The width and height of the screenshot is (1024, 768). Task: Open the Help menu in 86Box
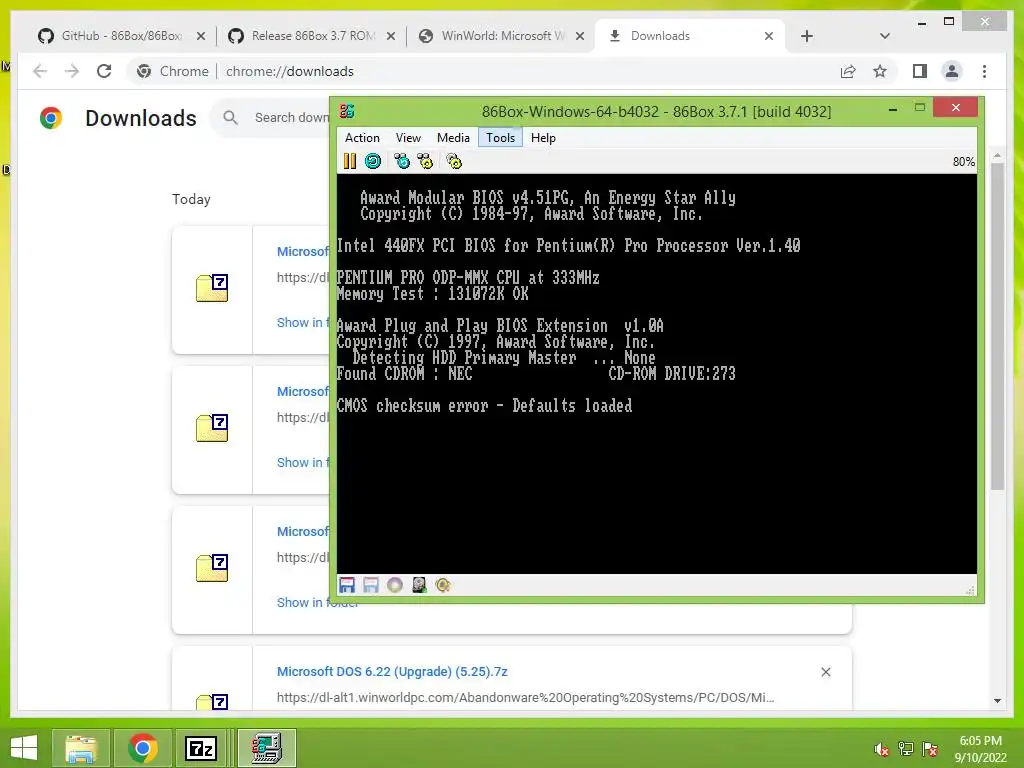click(x=543, y=138)
